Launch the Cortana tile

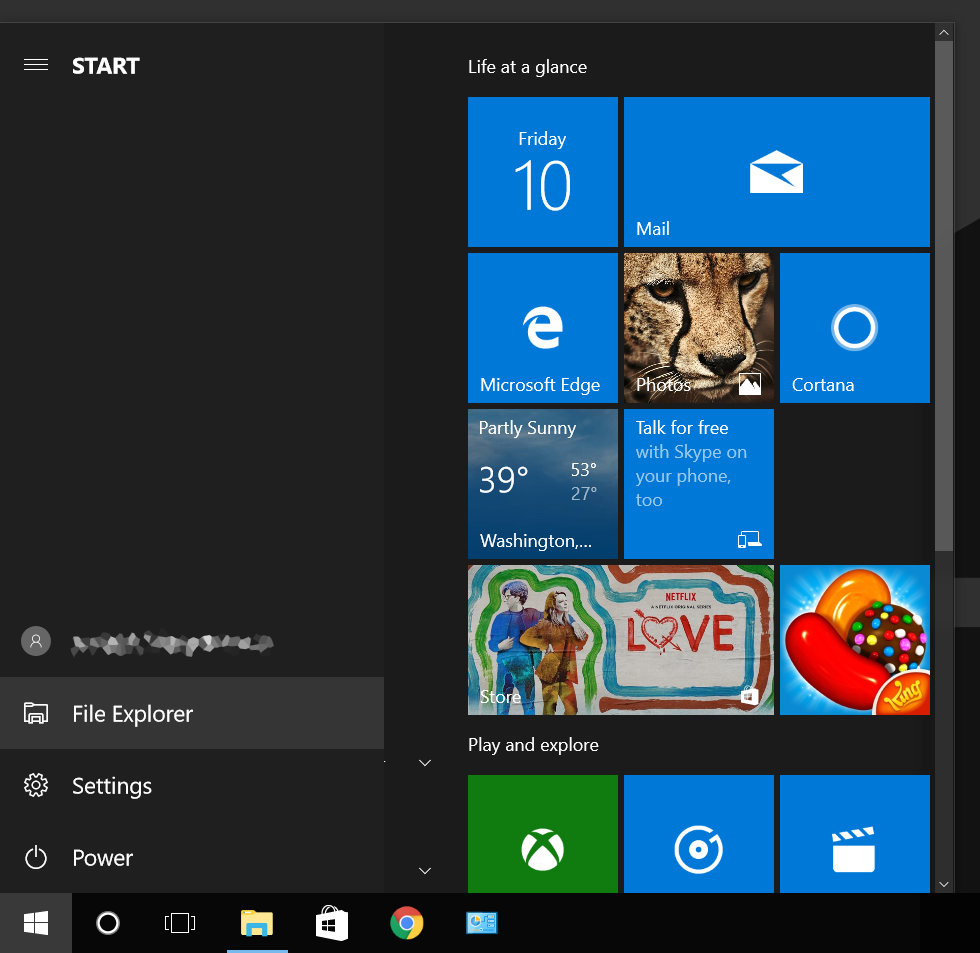(x=854, y=327)
